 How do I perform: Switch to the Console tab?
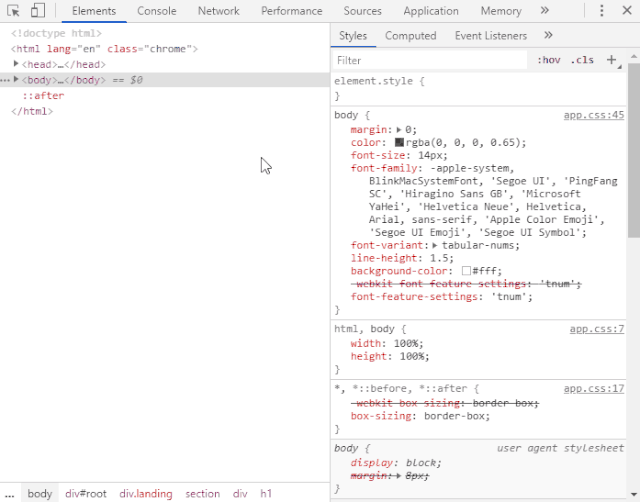pyautogui.click(x=157, y=11)
